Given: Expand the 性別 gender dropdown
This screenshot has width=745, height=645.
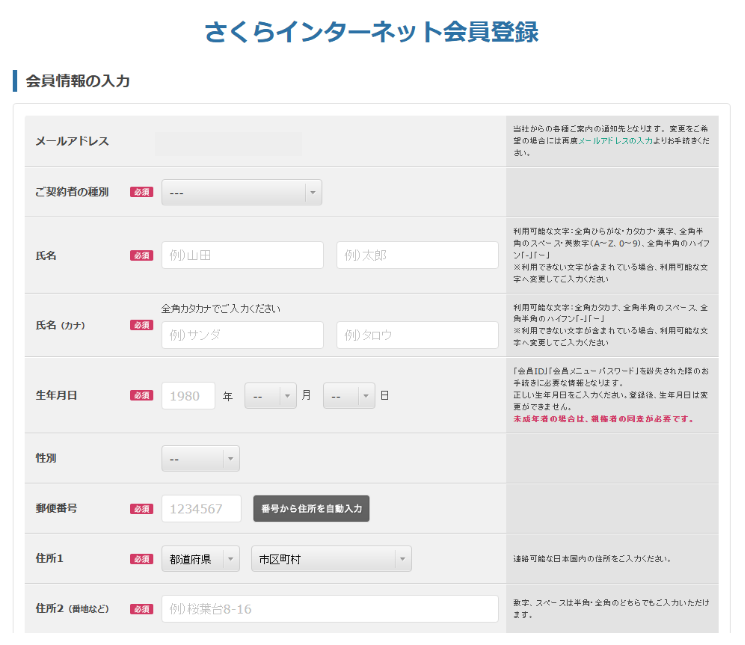Looking at the screenshot, I should (x=200, y=459).
